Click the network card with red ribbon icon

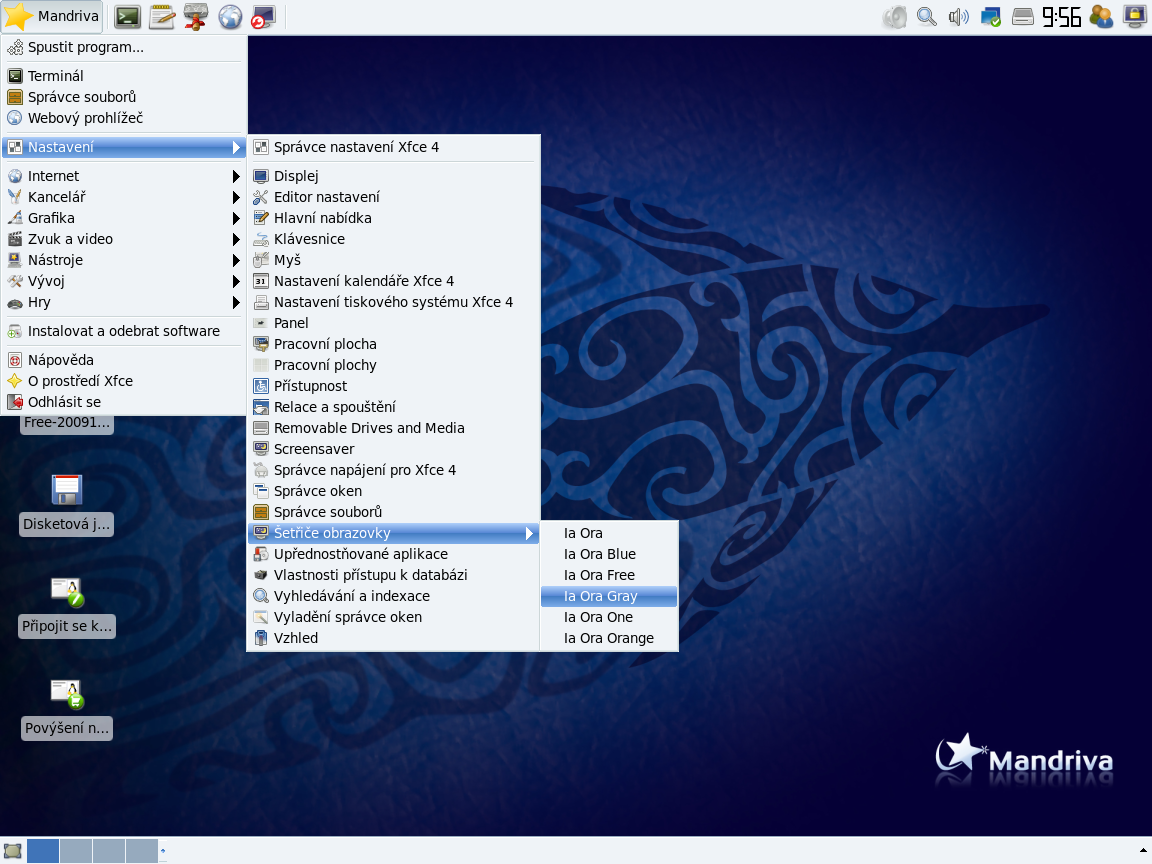click(195, 16)
